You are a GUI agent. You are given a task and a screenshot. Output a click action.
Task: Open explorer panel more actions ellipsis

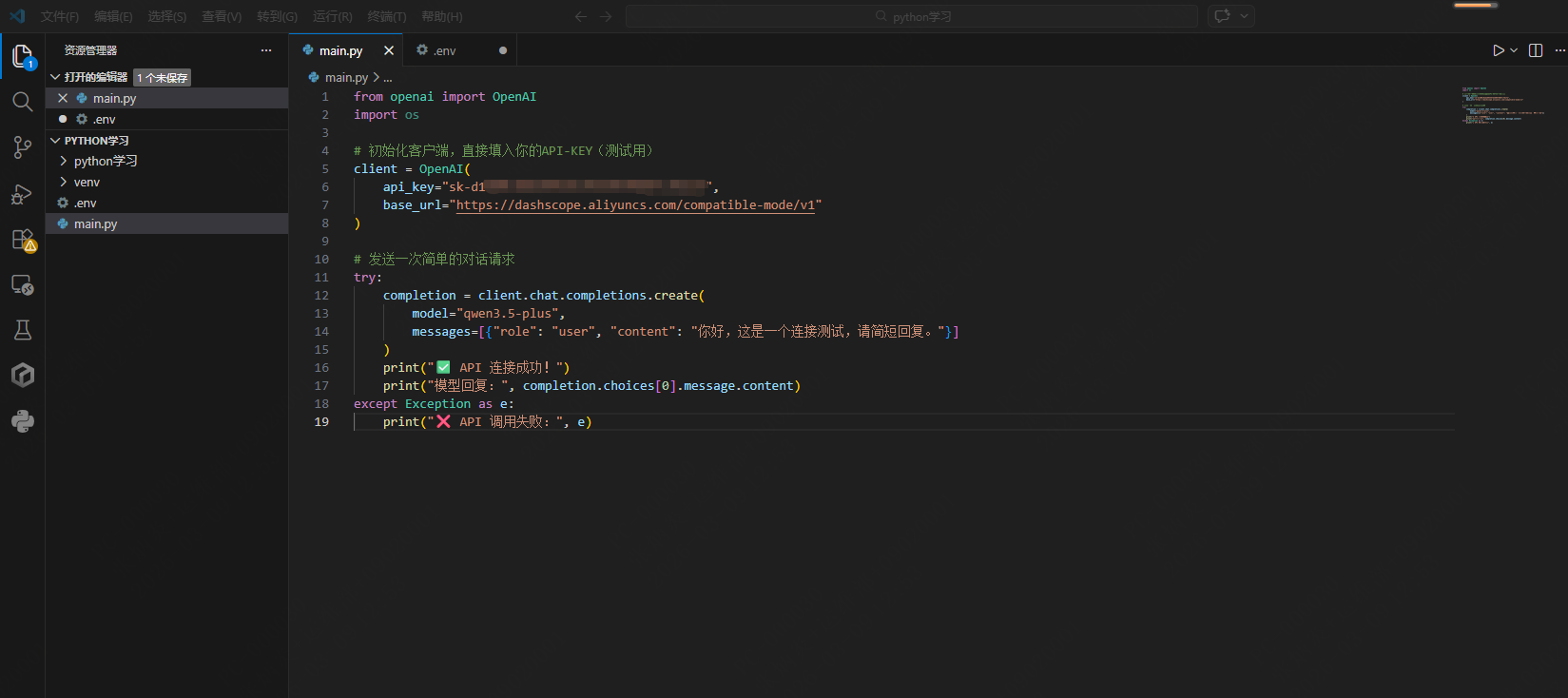point(266,50)
